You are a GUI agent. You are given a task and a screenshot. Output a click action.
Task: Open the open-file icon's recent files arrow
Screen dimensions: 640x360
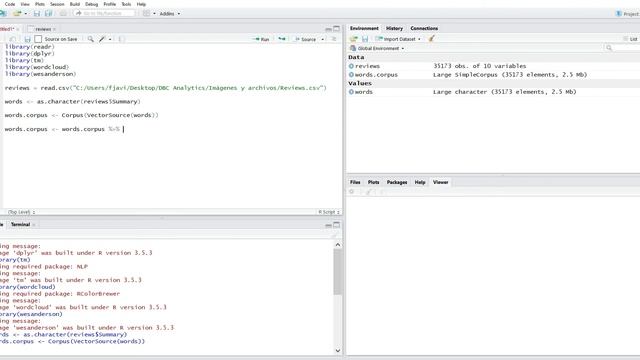25,13
